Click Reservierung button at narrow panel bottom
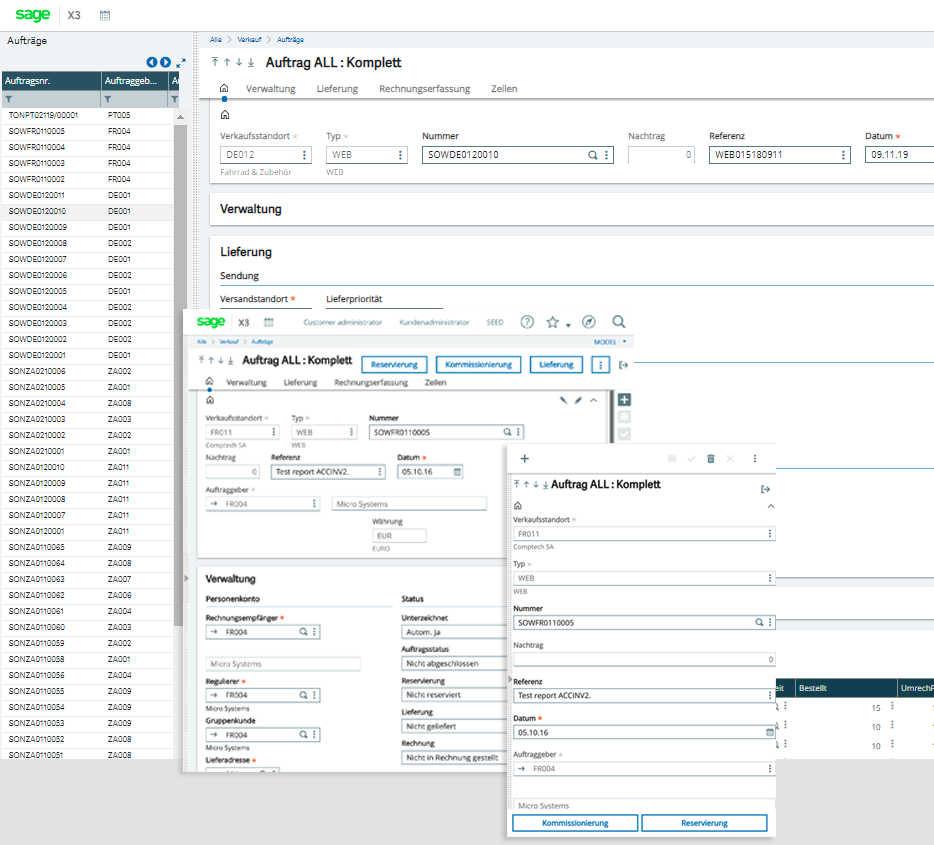934x845 pixels. 704,823
